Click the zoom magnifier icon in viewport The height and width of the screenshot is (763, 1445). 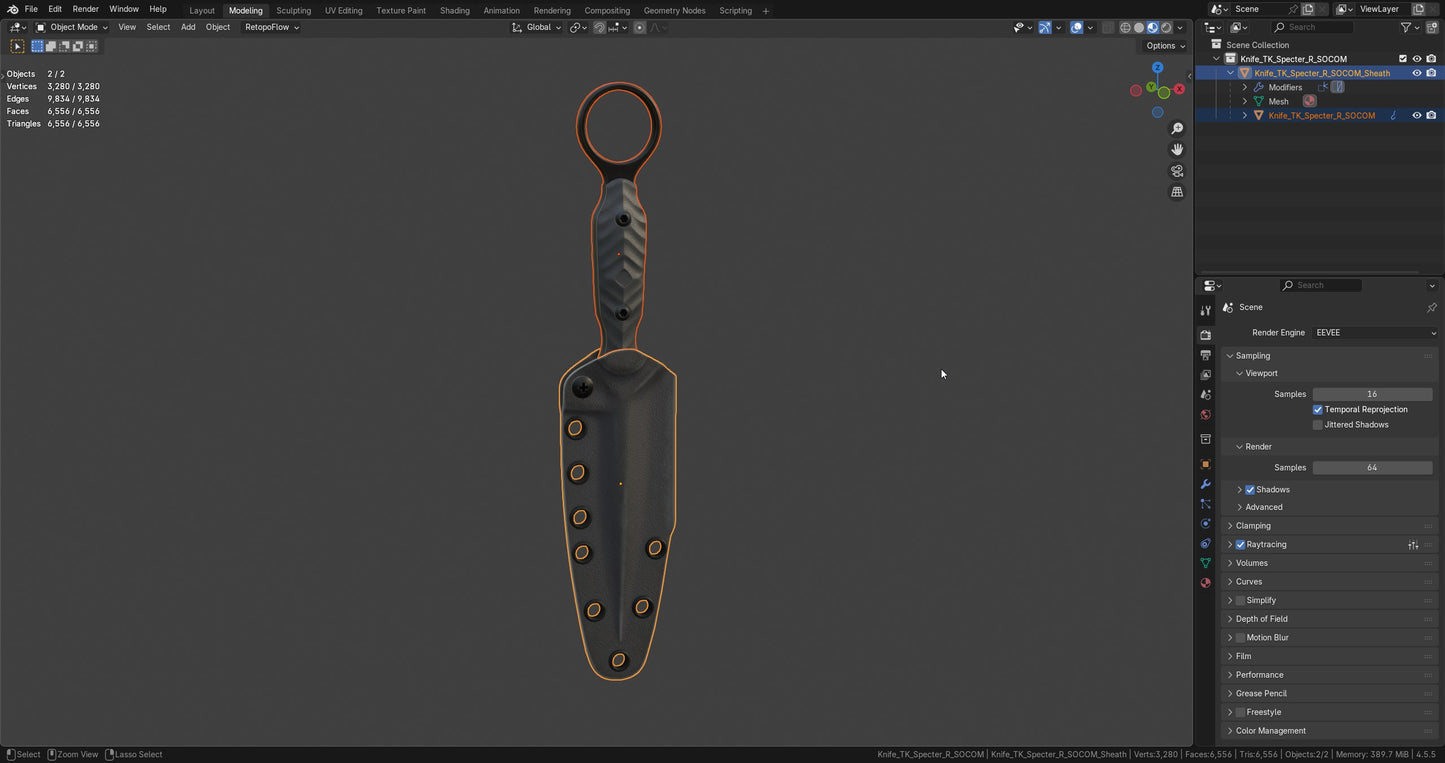coord(1177,128)
